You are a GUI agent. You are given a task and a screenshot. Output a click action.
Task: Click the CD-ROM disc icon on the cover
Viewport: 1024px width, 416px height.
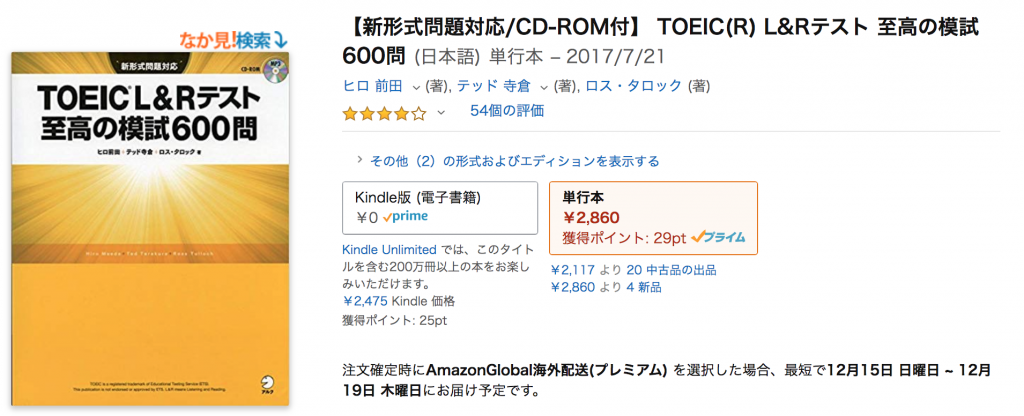276,74
